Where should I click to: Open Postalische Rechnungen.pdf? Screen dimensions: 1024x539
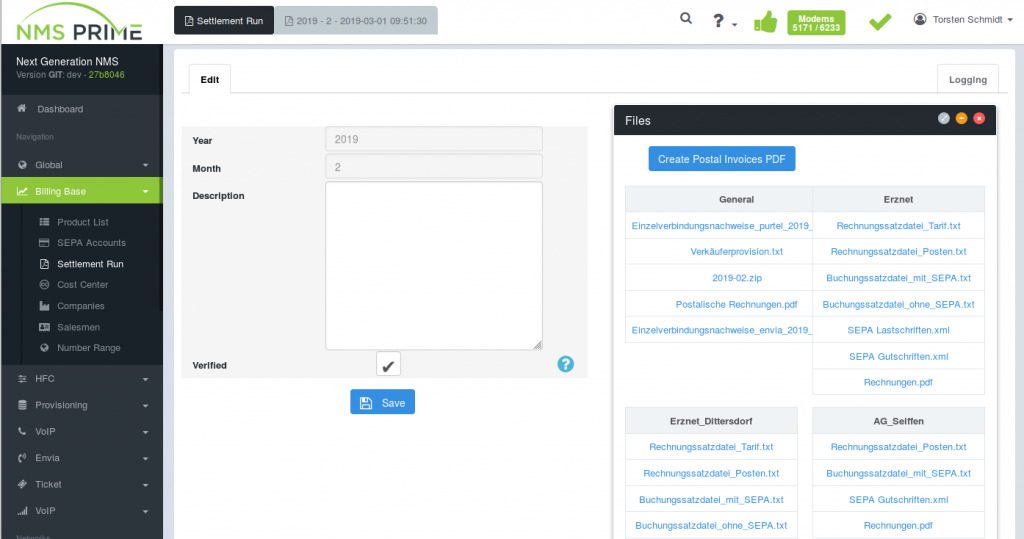click(x=737, y=304)
